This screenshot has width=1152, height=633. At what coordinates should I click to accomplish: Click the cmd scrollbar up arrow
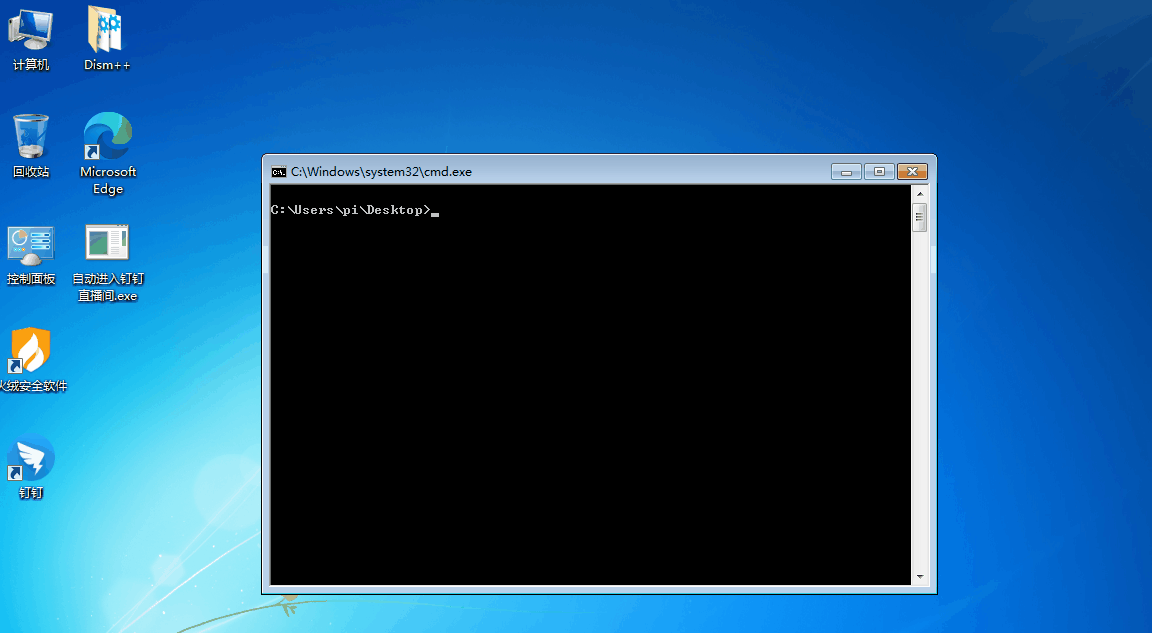coord(920,194)
